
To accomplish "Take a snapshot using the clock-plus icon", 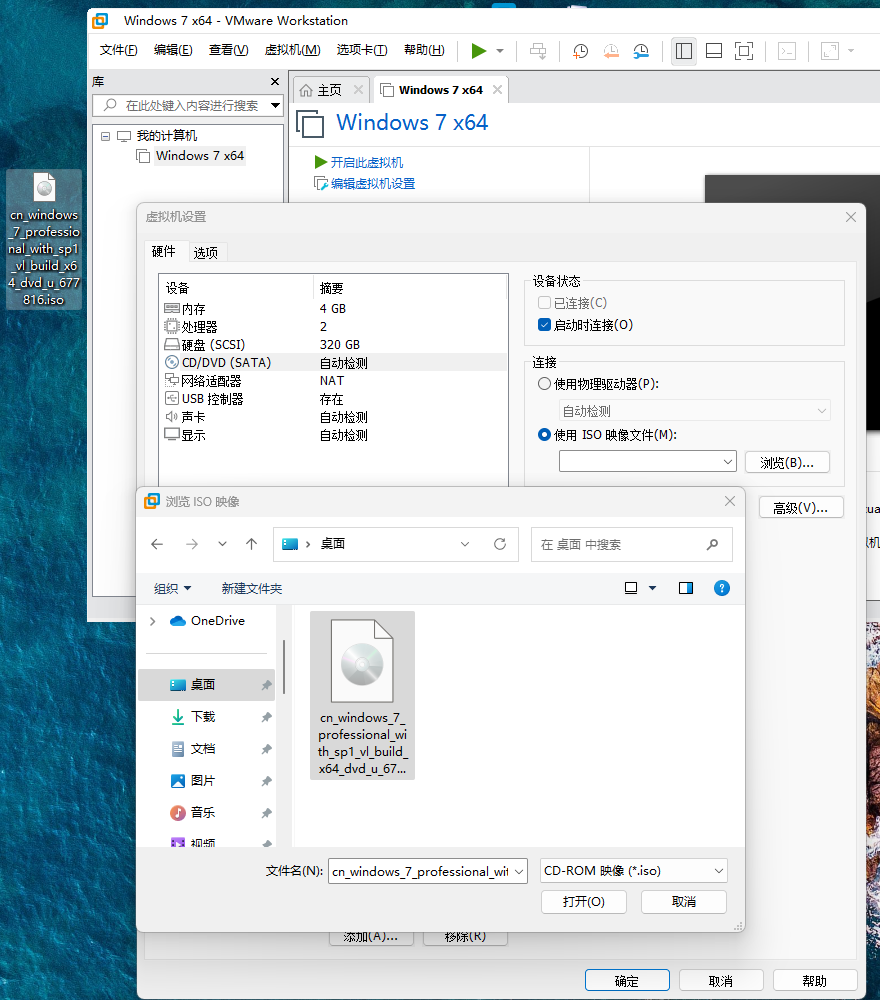I will pos(580,51).
